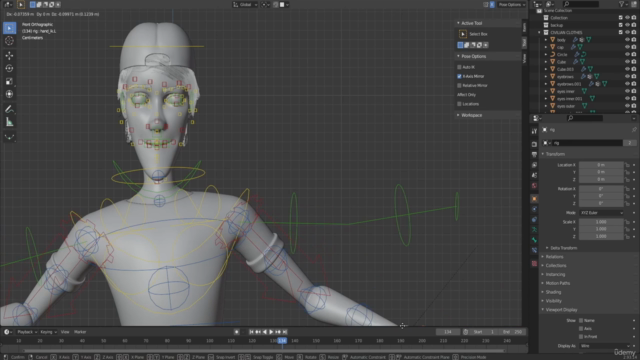Enable the Show Name checkbox

tap(581, 320)
